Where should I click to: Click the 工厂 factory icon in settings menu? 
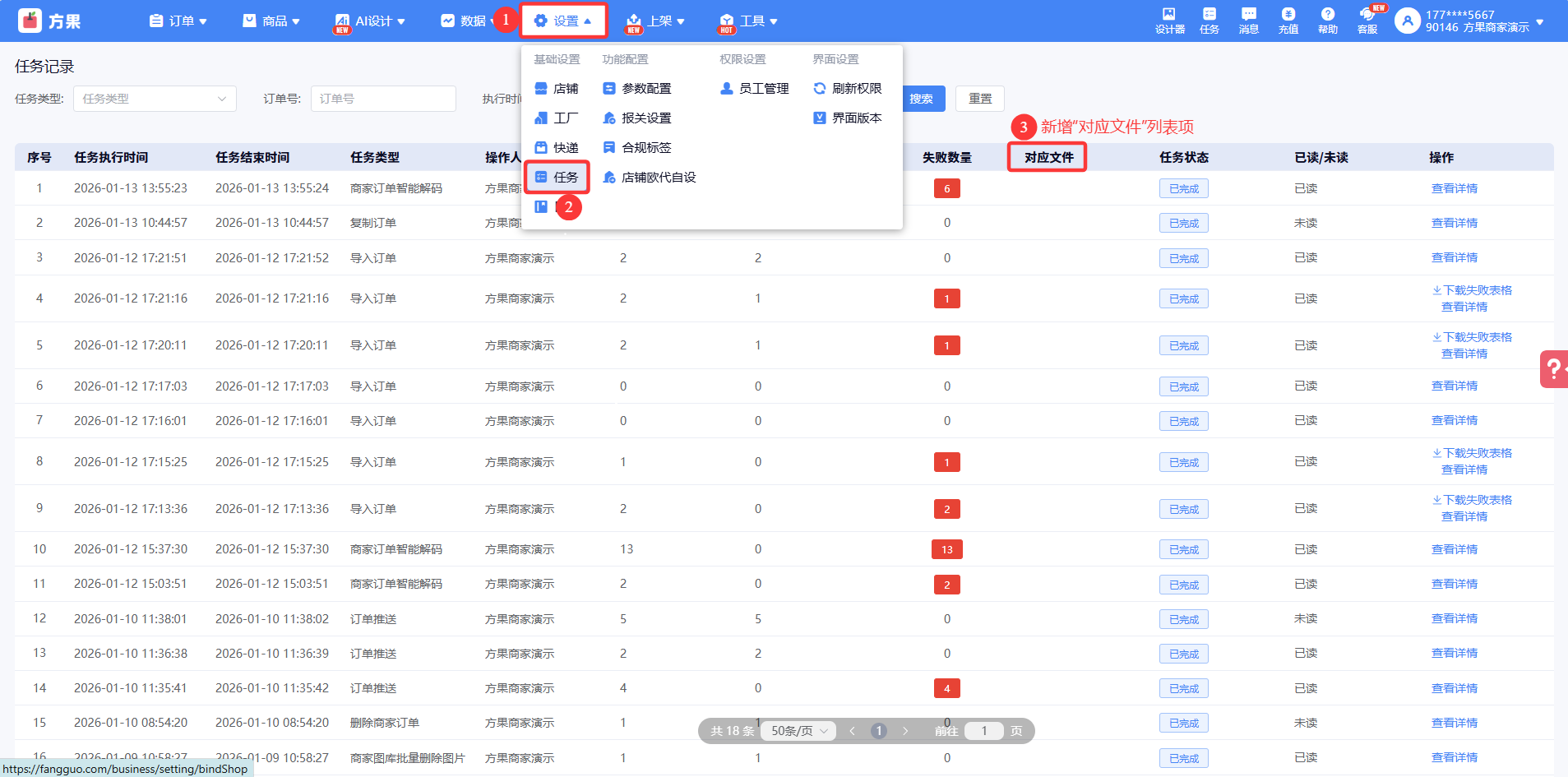541,118
